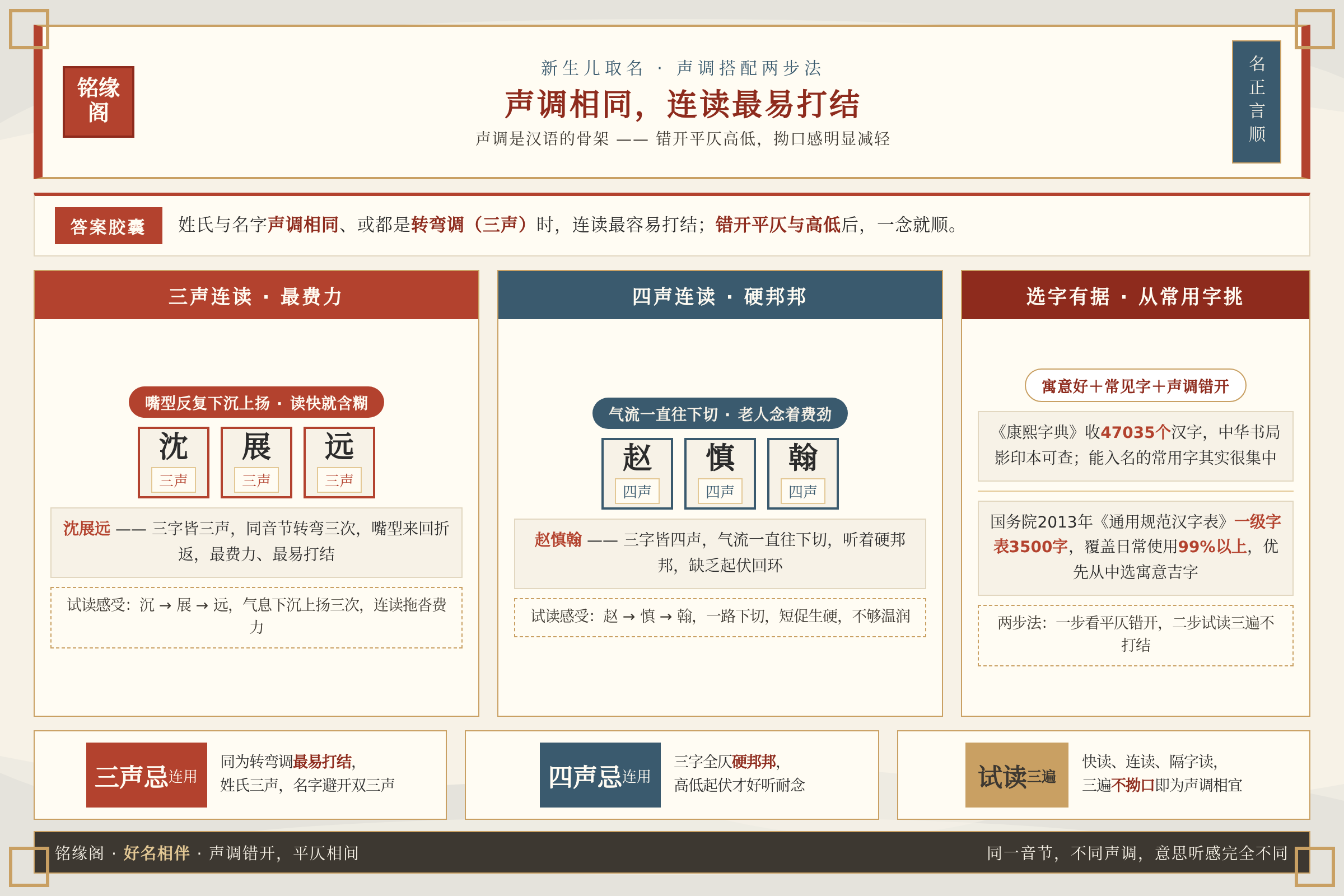This screenshot has width=1344, height=896.
Task: Select the 沈 character tile
Action: coord(174,463)
